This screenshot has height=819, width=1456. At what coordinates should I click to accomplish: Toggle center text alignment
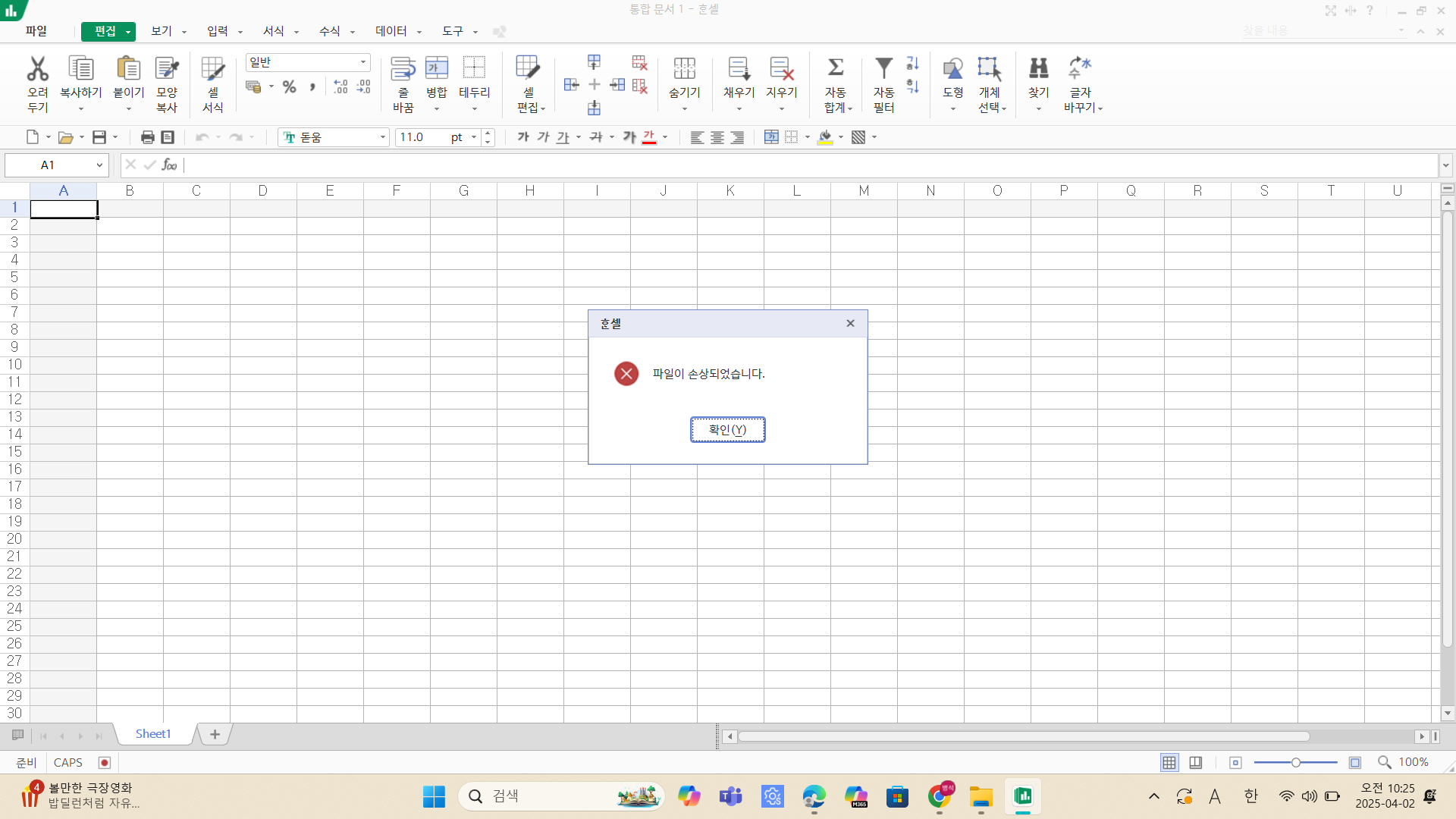tap(717, 137)
